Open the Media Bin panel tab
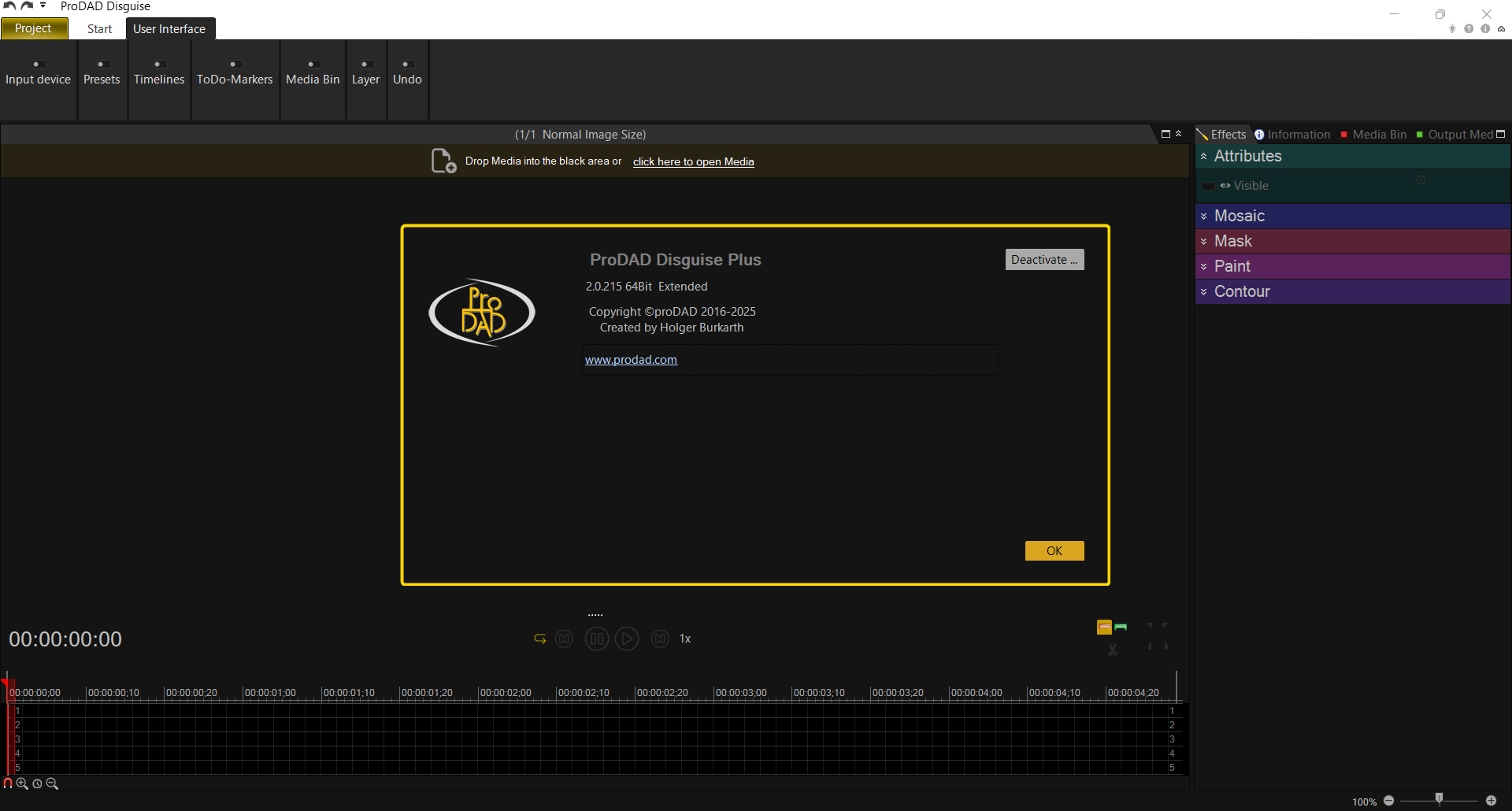The height and width of the screenshot is (811, 1512). click(1373, 134)
